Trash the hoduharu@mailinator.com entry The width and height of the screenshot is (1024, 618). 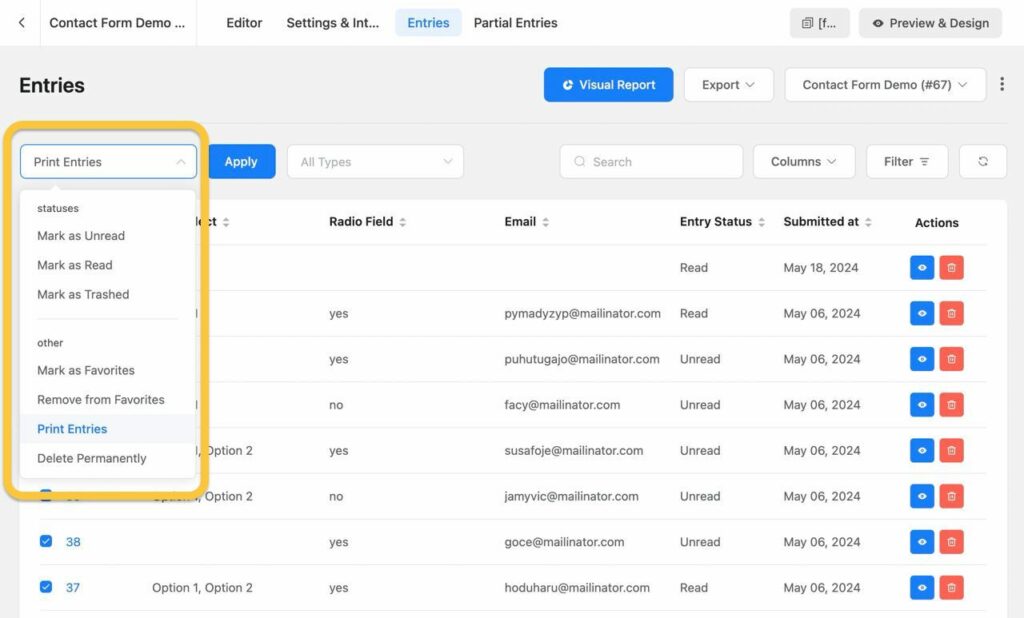click(x=952, y=587)
